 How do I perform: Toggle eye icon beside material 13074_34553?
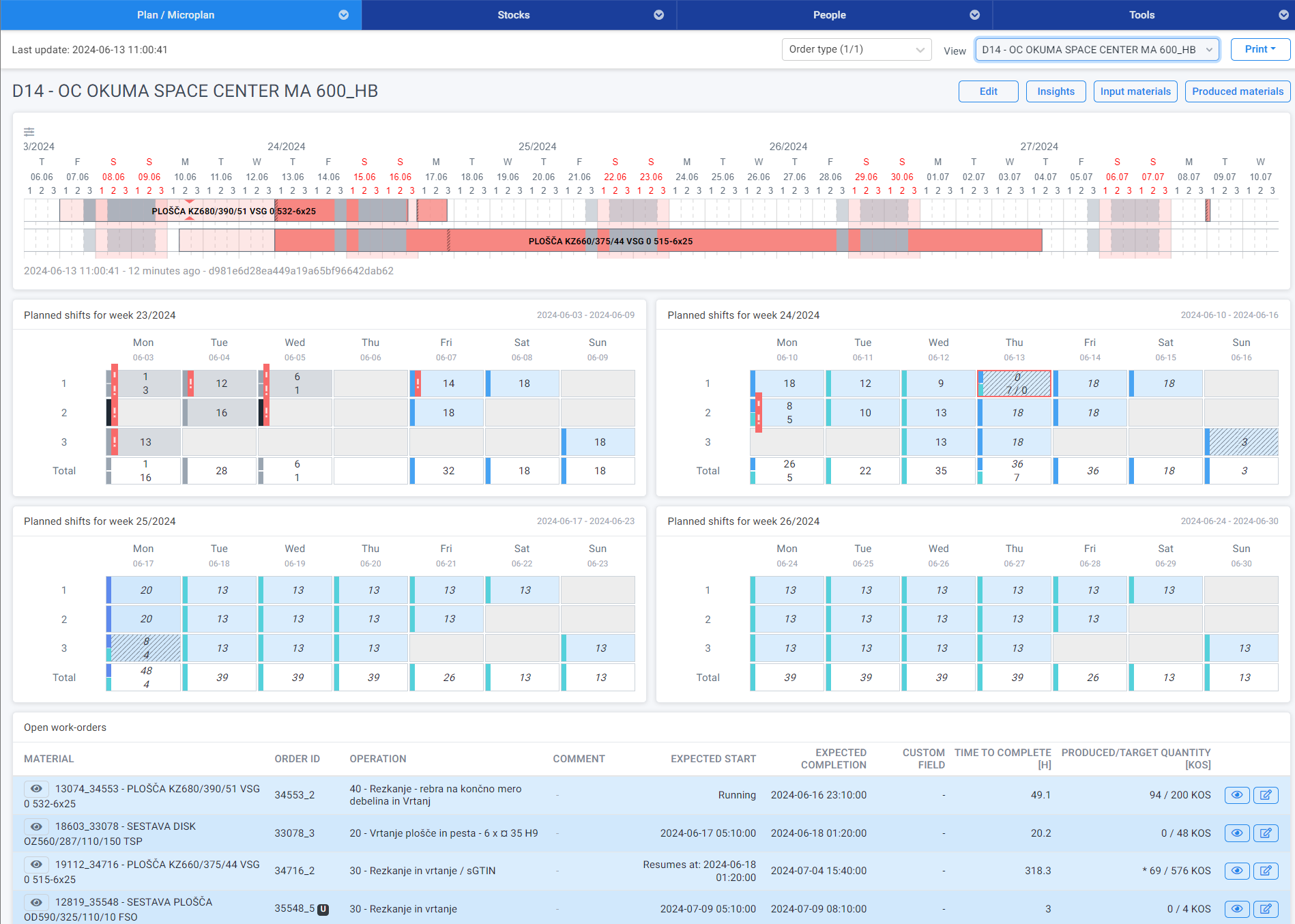click(x=36, y=788)
